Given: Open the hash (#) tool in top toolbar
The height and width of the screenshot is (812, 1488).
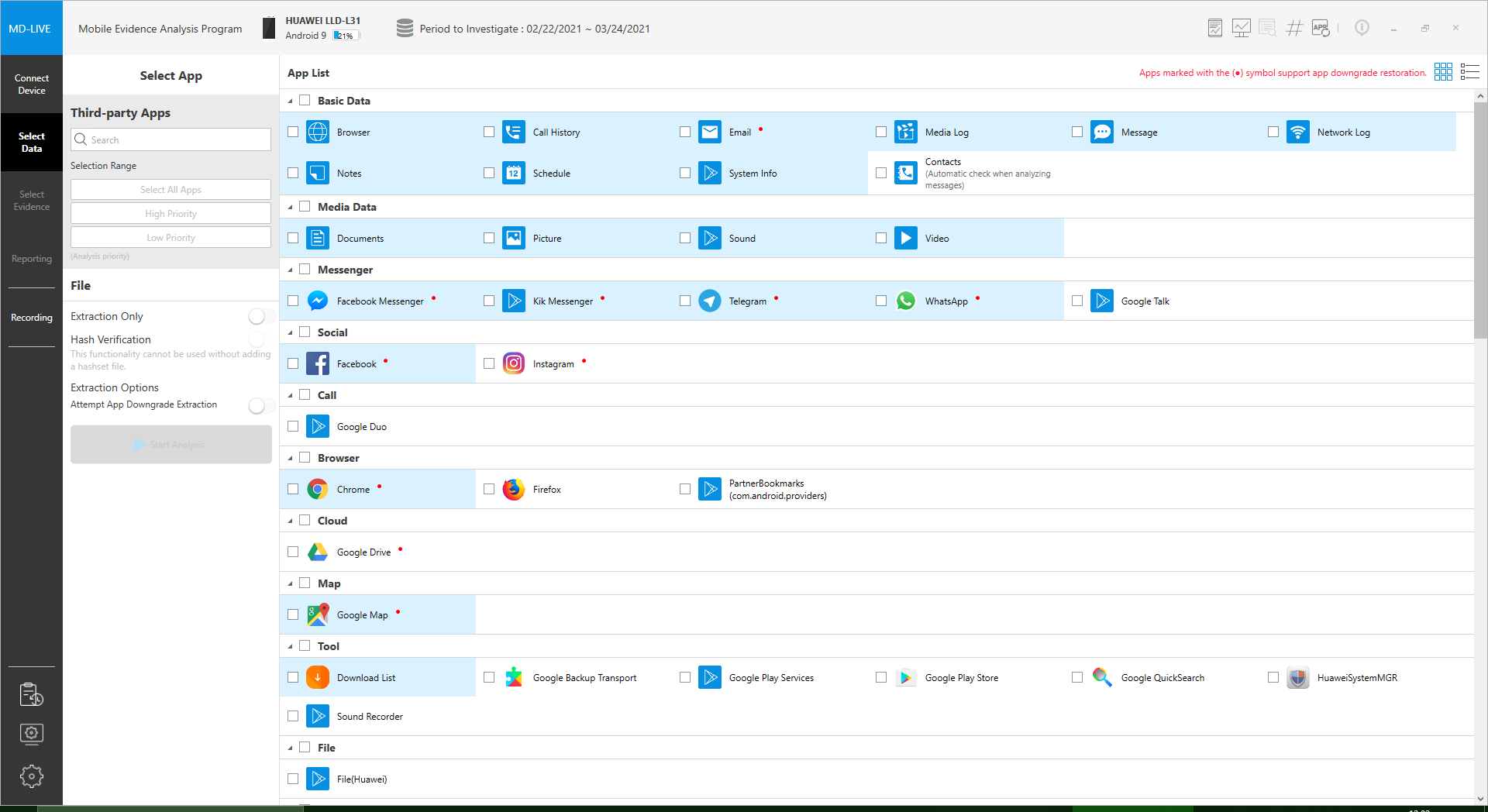Looking at the screenshot, I should (1294, 29).
